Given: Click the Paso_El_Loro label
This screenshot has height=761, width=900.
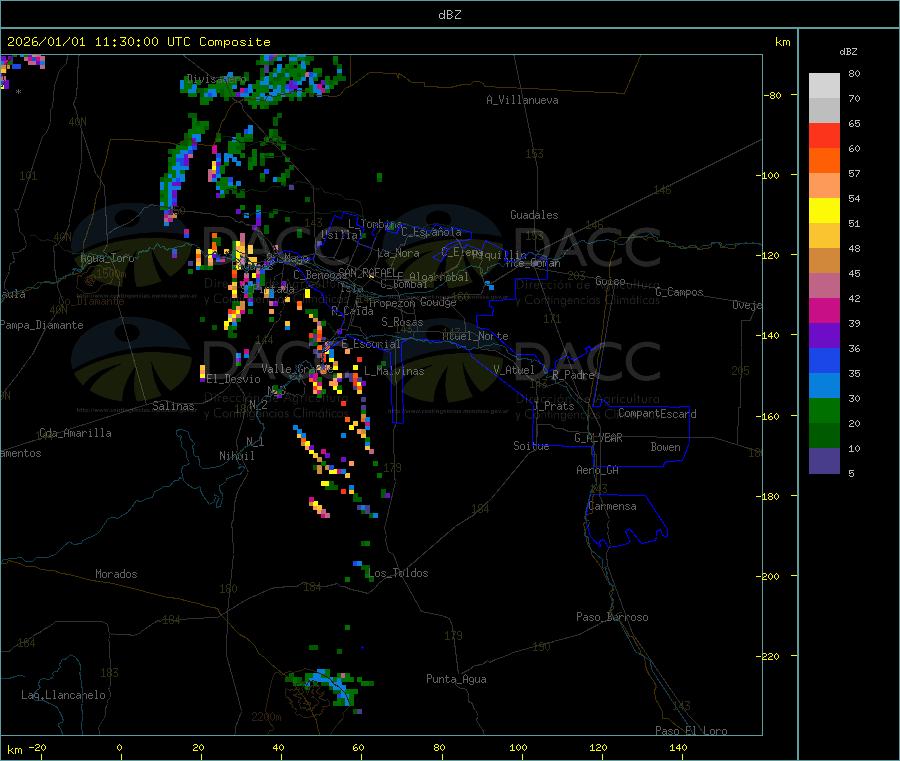Looking at the screenshot, I should click(x=691, y=731).
